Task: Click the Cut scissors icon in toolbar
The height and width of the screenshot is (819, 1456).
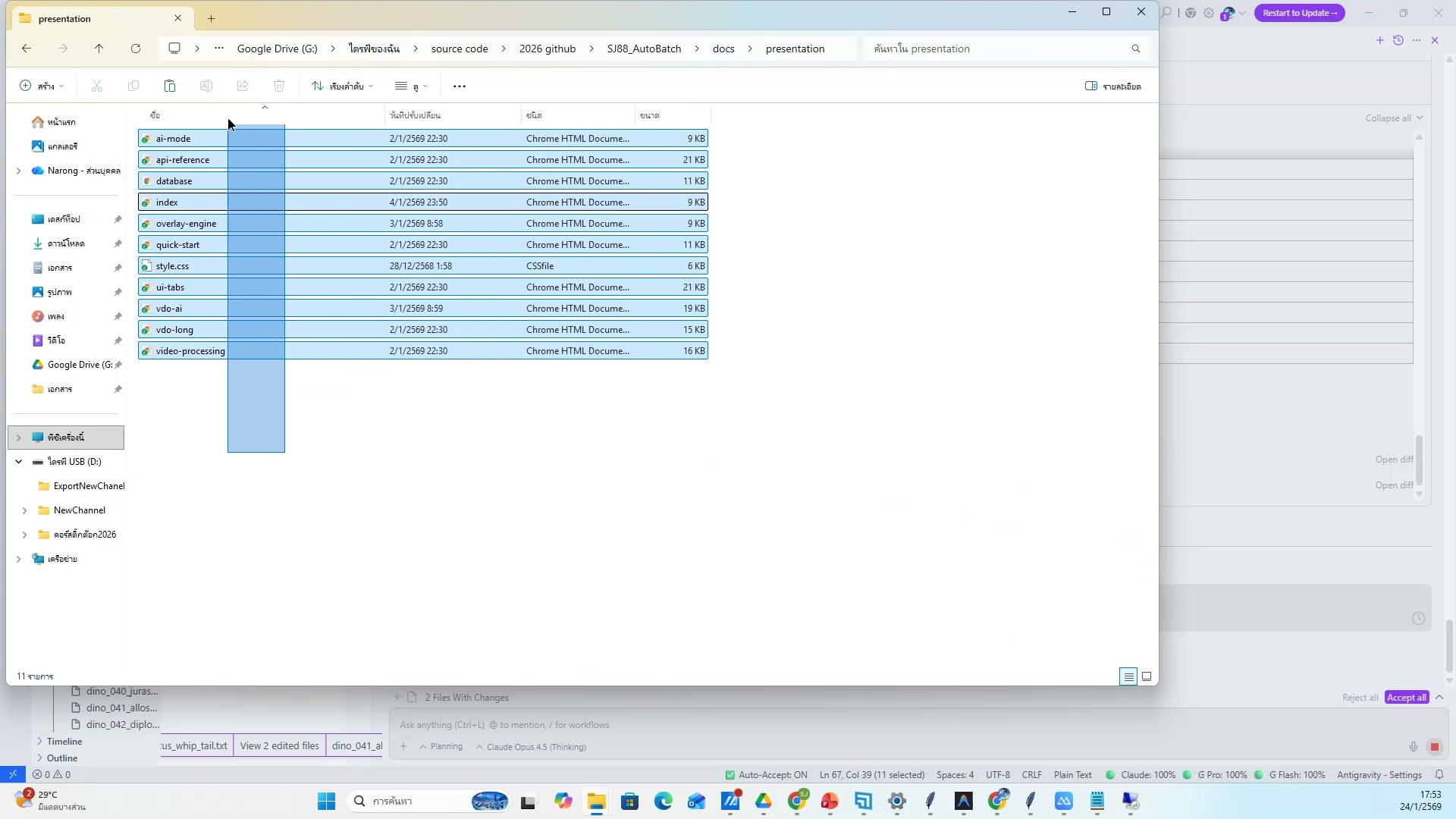Action: (97, 86)
